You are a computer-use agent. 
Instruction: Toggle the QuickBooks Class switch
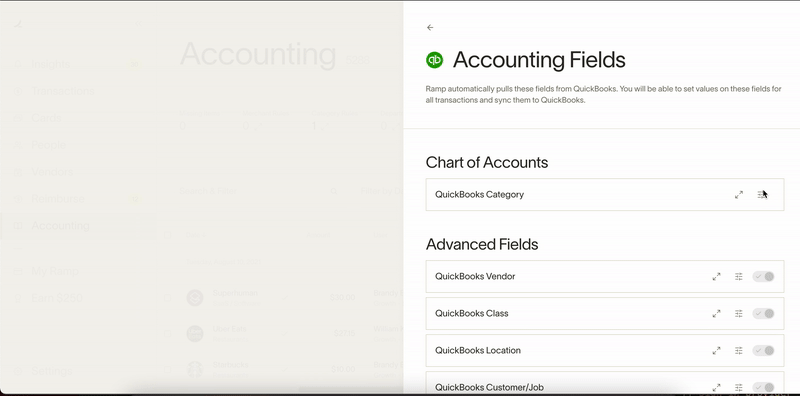[x=763, y=313]
